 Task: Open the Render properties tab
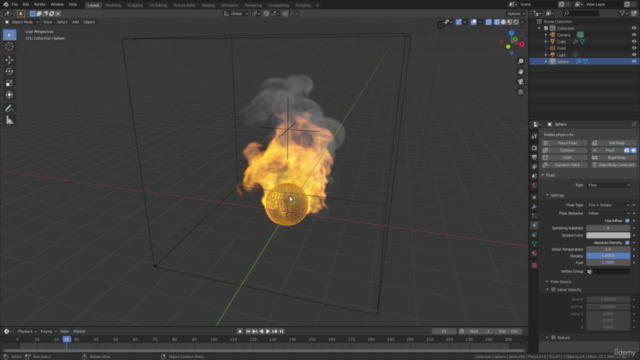click(534, 148)
